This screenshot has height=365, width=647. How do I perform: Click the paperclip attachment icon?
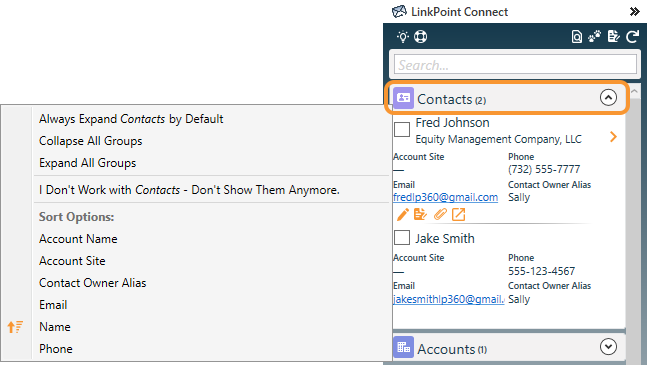pos(440,214)
